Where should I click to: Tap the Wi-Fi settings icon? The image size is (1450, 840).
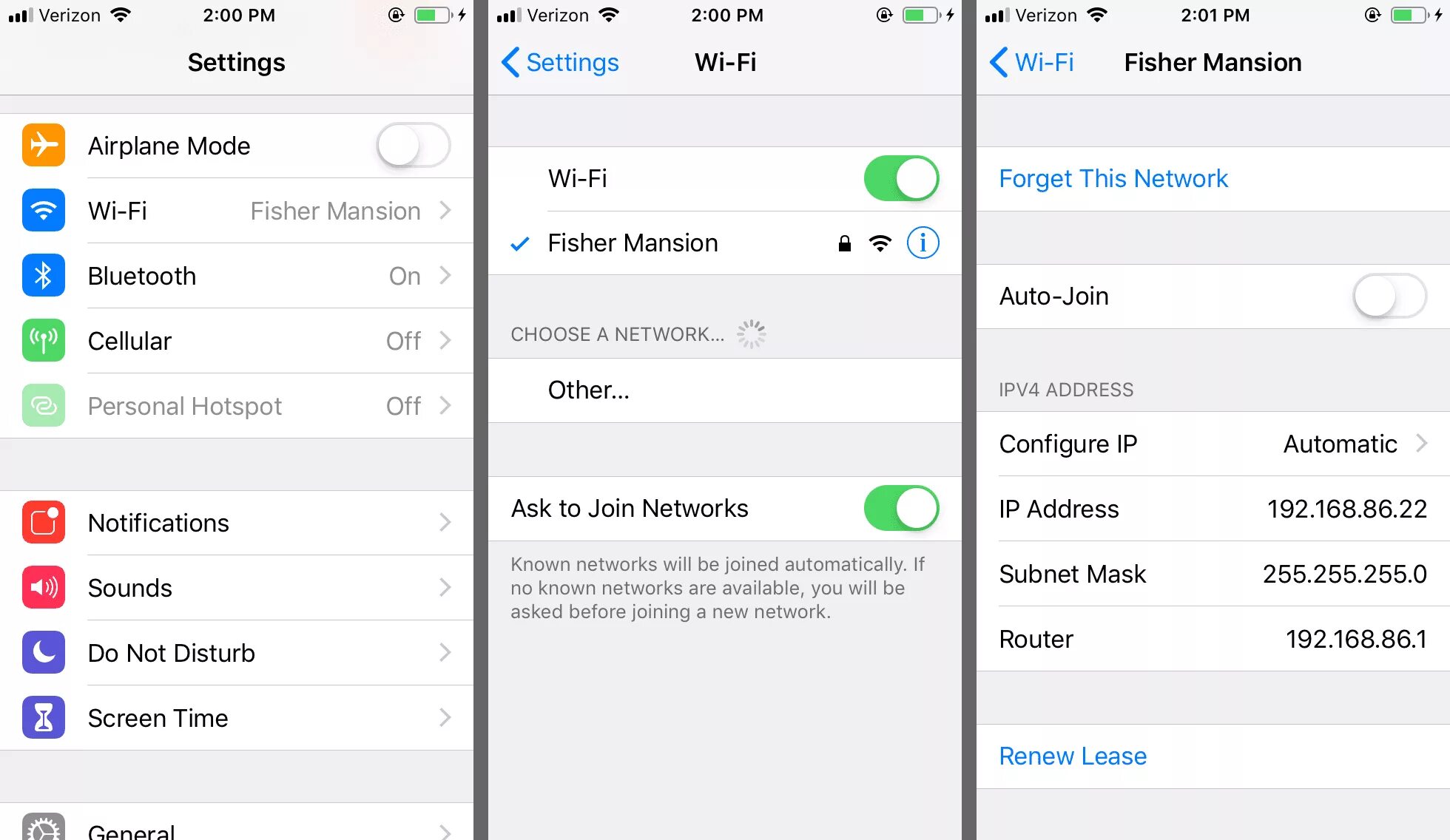pos(42,210)
